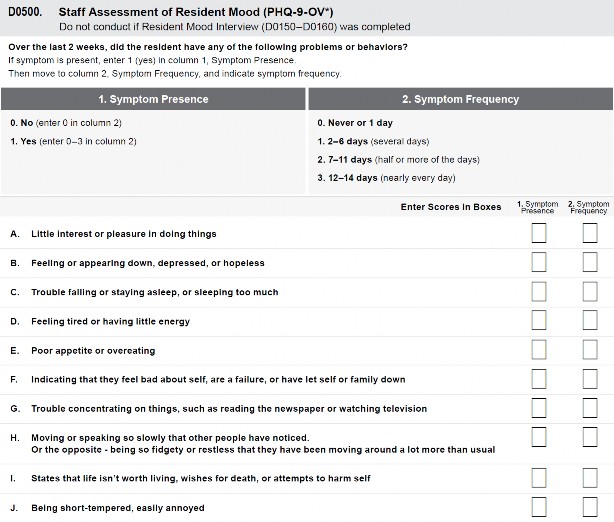614x522 pixels.
Task: Click 'Trouble concentrating on things' text
Action: click(x=229, y=409)
